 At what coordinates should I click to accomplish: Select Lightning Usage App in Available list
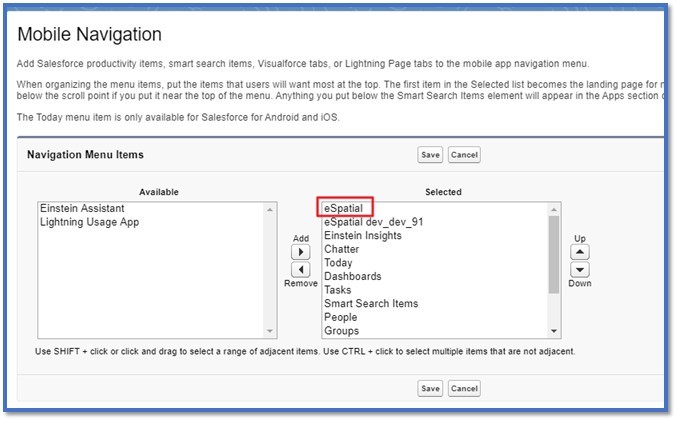89,222
